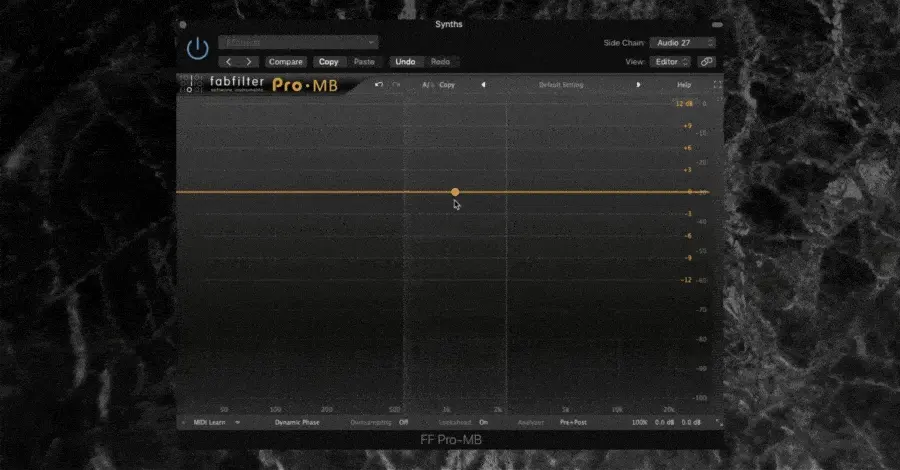The height and width of the screenshot is (470, 900).
Task: Click the first 0.0 dB level value
Action: click(x=664, y=422)
